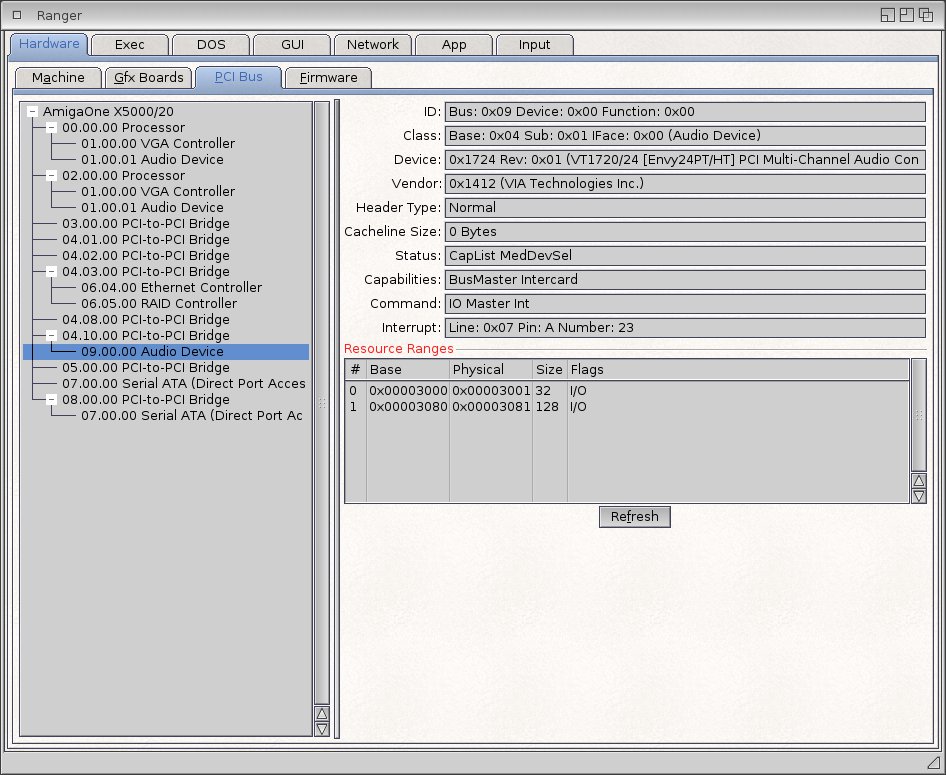946x775 pixels.
Task: Select the 06.05.00 RAID Controller entry
Action: click(159, 304)
